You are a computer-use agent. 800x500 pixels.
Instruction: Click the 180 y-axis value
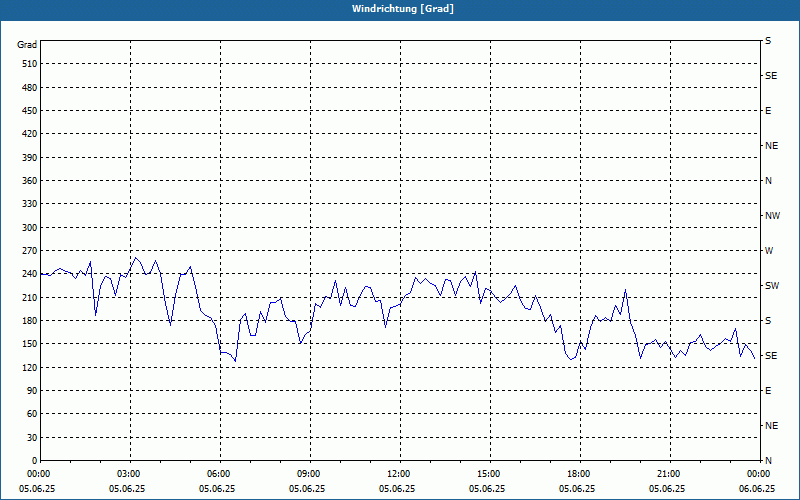click(x=30, y=321)
